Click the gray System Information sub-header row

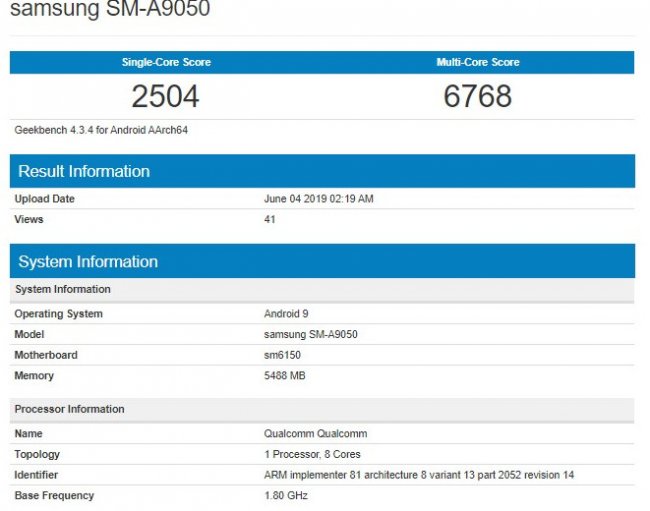(x=63, y=289)
